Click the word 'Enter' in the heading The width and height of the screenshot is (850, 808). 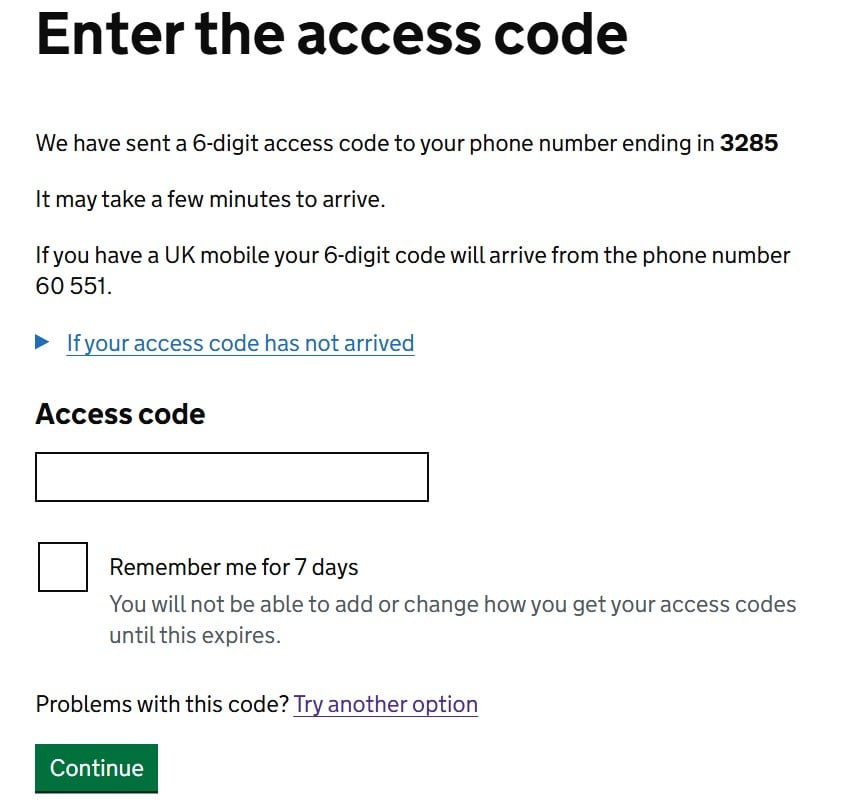110,33
